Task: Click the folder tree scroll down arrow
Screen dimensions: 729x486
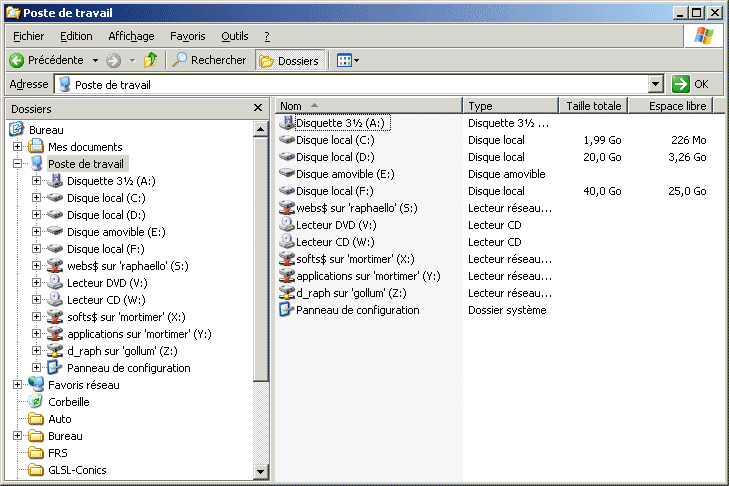Action: (262, 472)
